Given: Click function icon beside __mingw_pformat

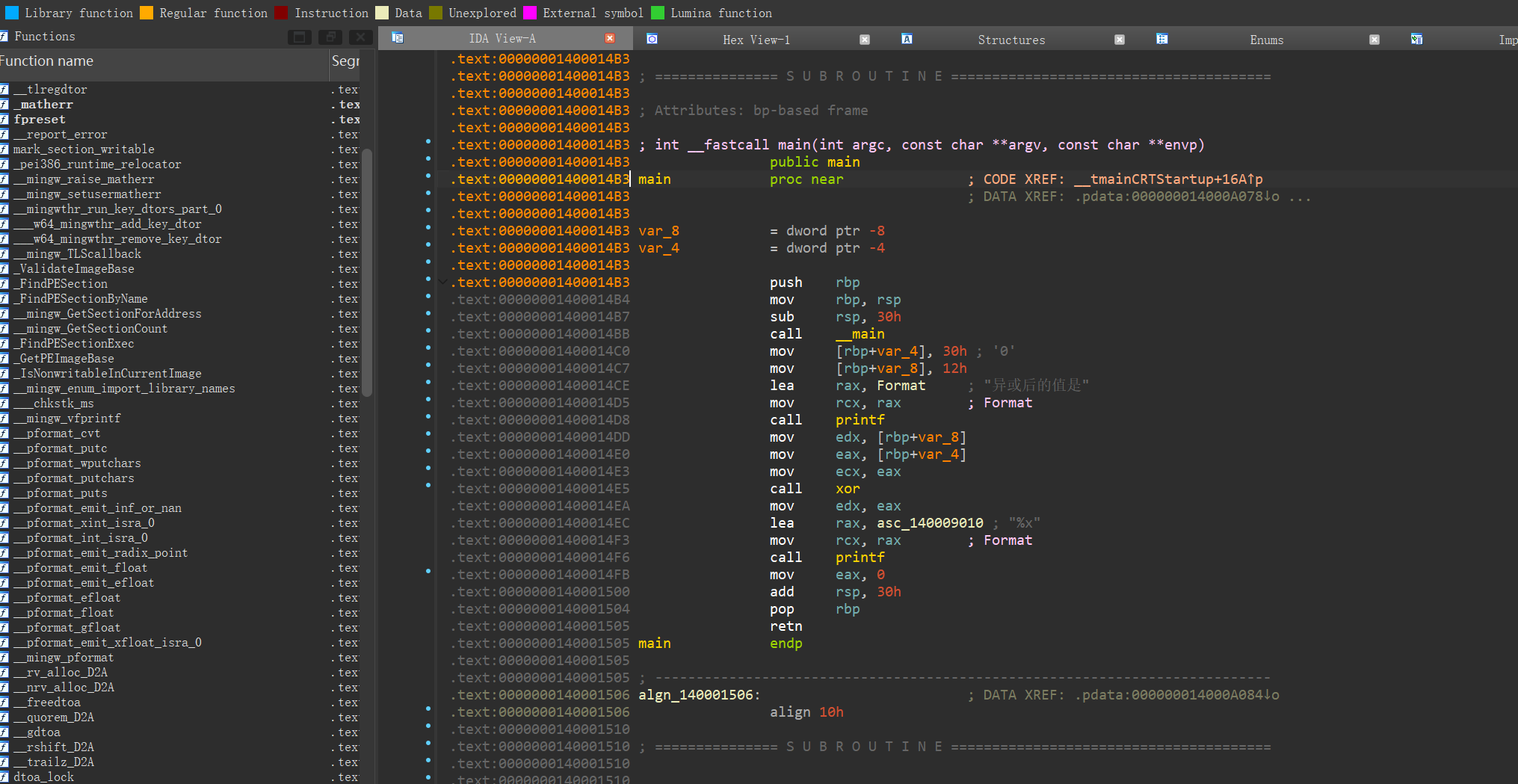Looking at the screenshot, I should [x=4, y=658].
